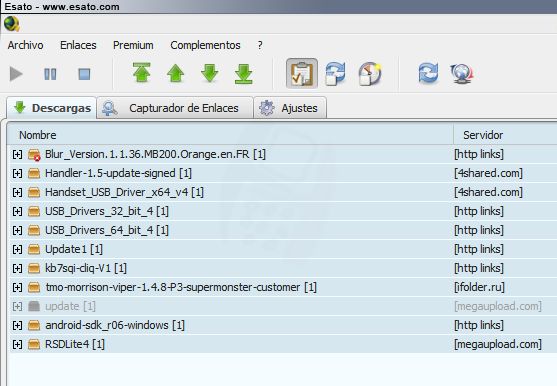Click package icon beside USB_Drivers_32_bit_4
This screenshot has height=386, width=557.
pos(34,211)
